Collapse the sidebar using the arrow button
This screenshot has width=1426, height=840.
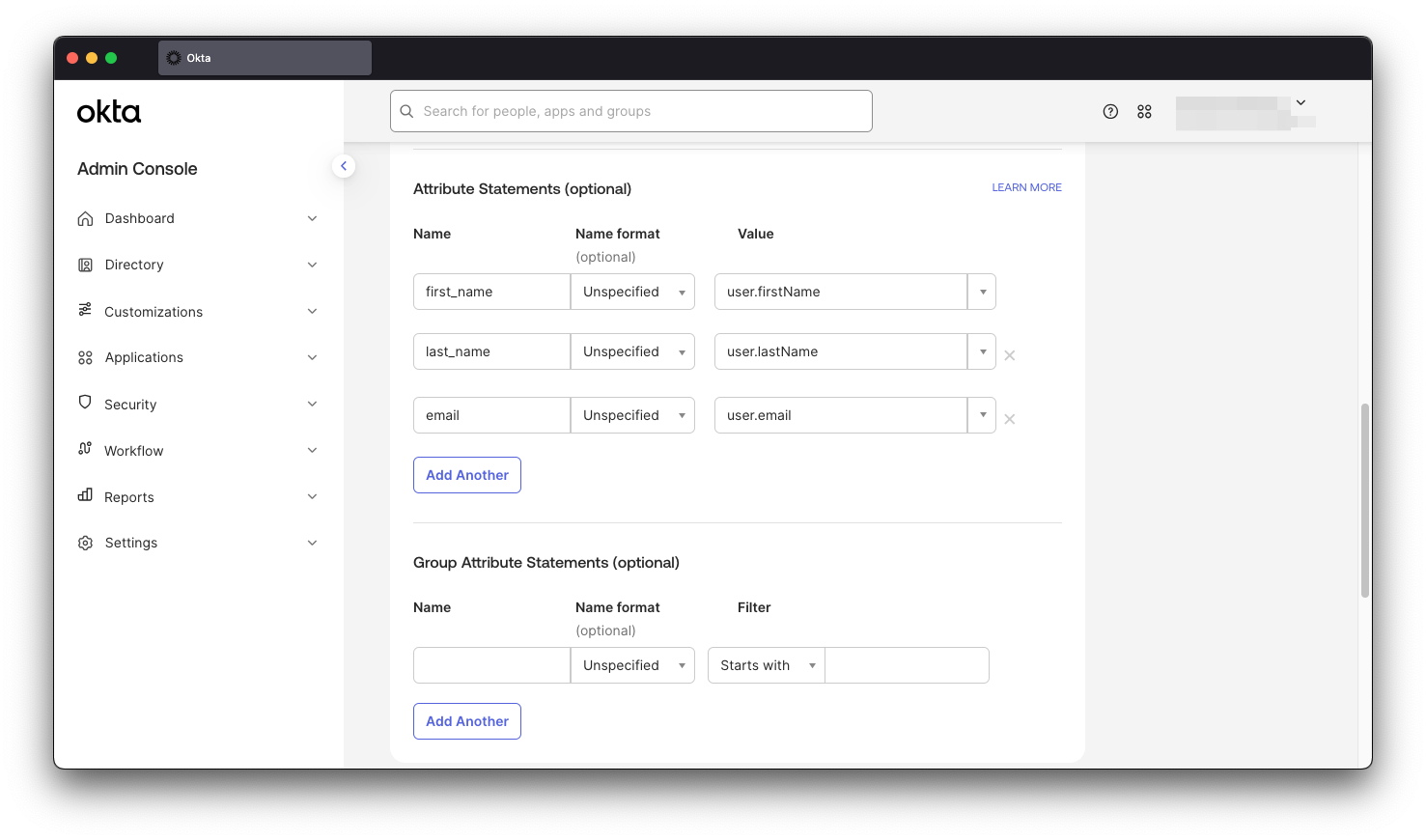click(x=344, y=166)
